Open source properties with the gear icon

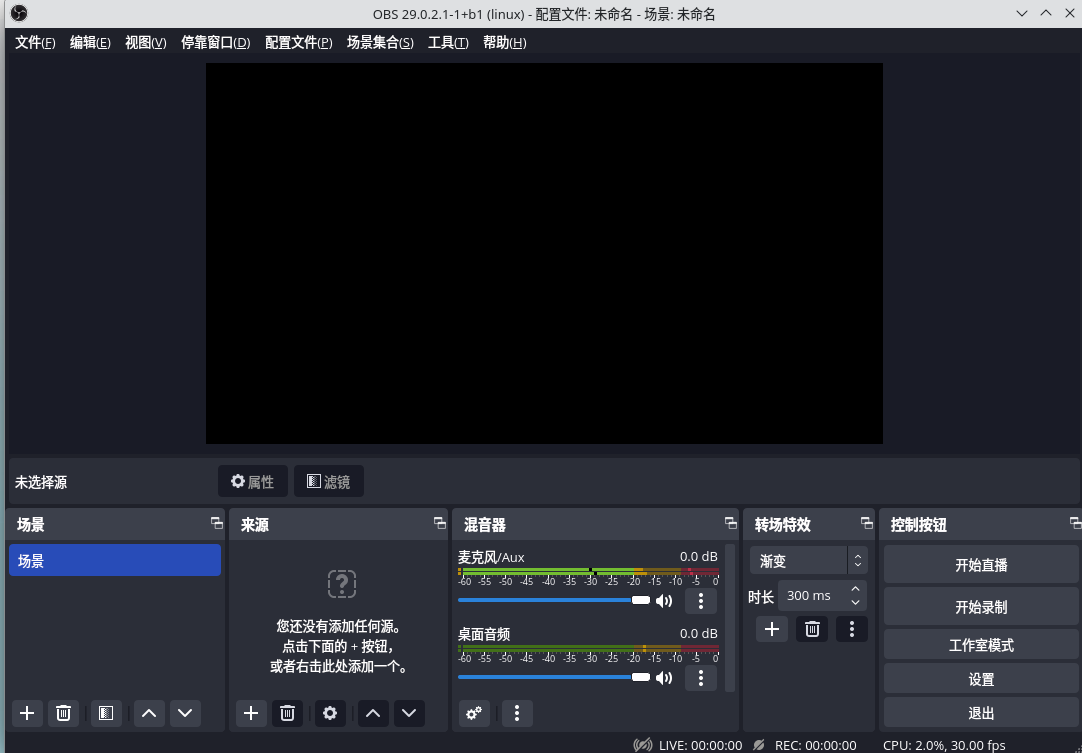(x=330, y=713)
